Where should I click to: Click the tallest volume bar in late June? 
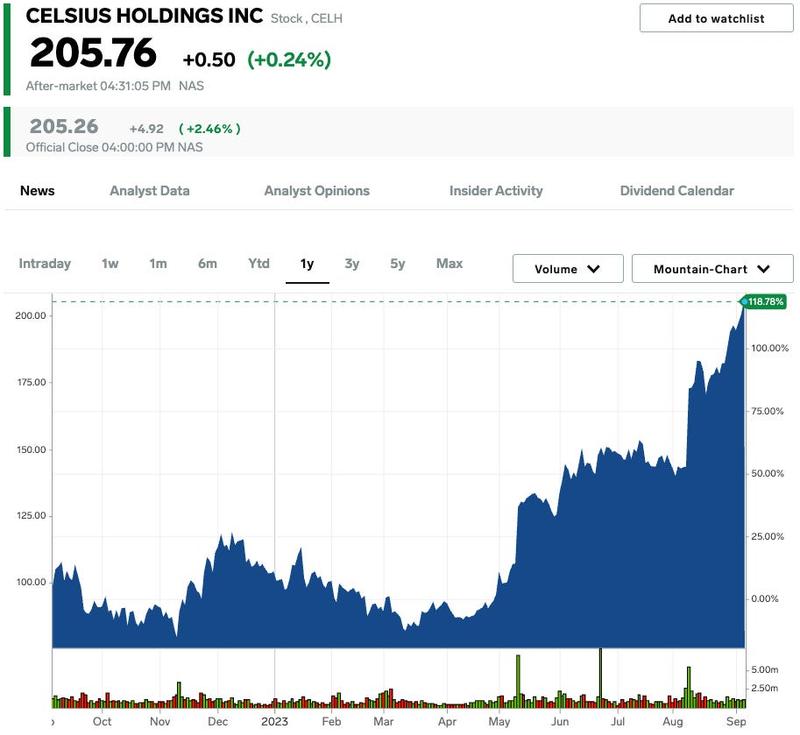point(601,678)
